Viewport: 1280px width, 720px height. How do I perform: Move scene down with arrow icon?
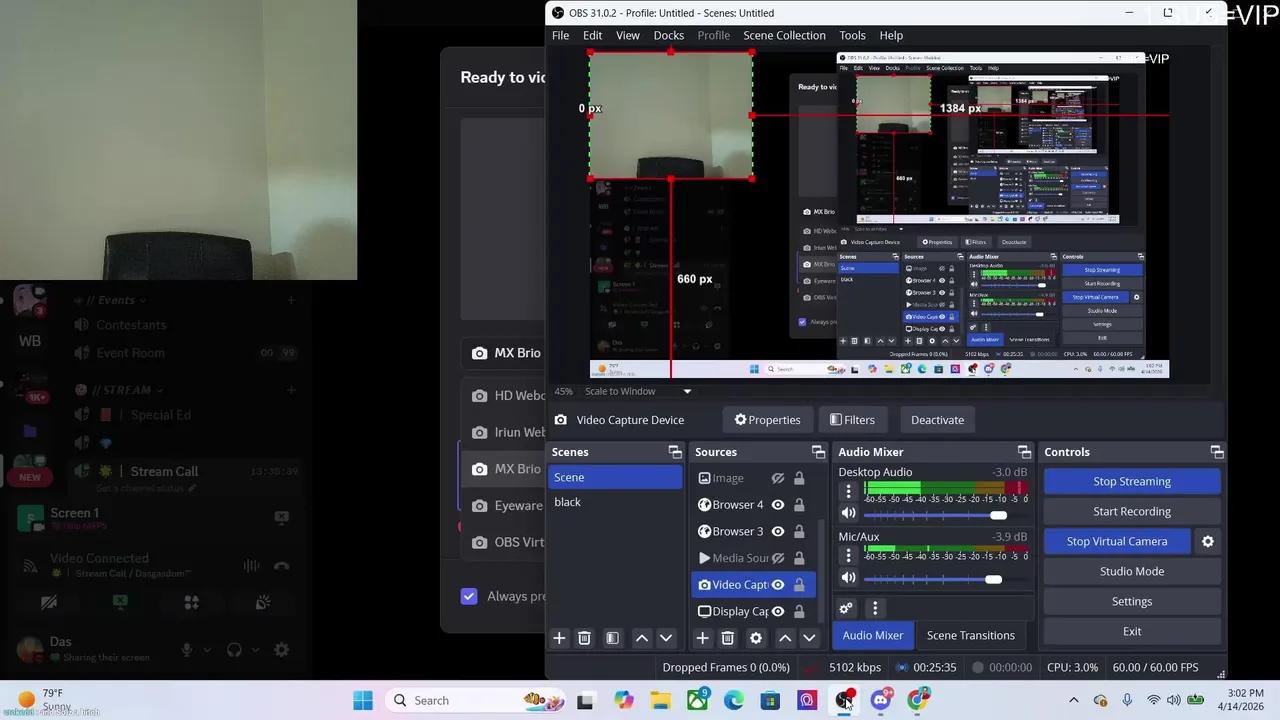click(x=666, y=638)
